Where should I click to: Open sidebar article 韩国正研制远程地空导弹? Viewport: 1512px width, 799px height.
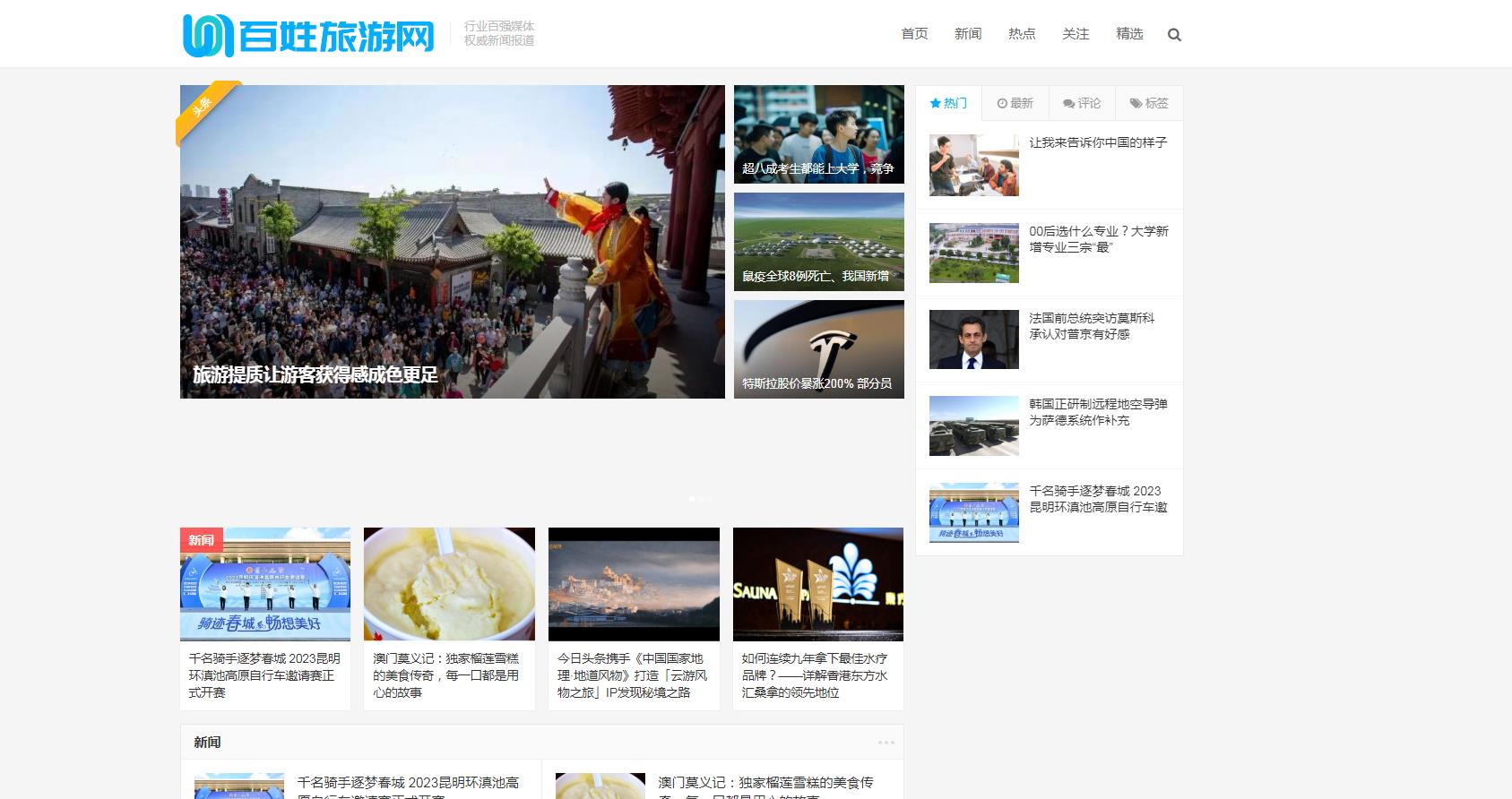point(1098,412)
